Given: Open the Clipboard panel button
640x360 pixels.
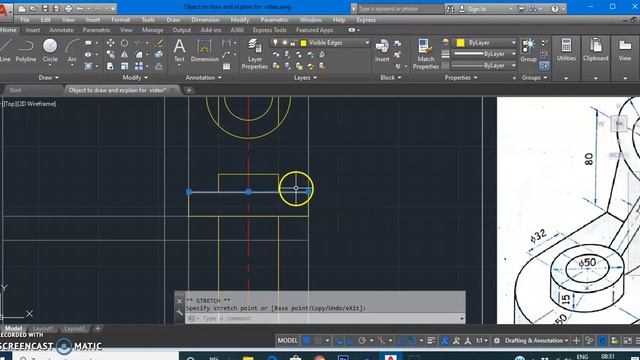Looking at the screenshot, I should pos(596,51).
